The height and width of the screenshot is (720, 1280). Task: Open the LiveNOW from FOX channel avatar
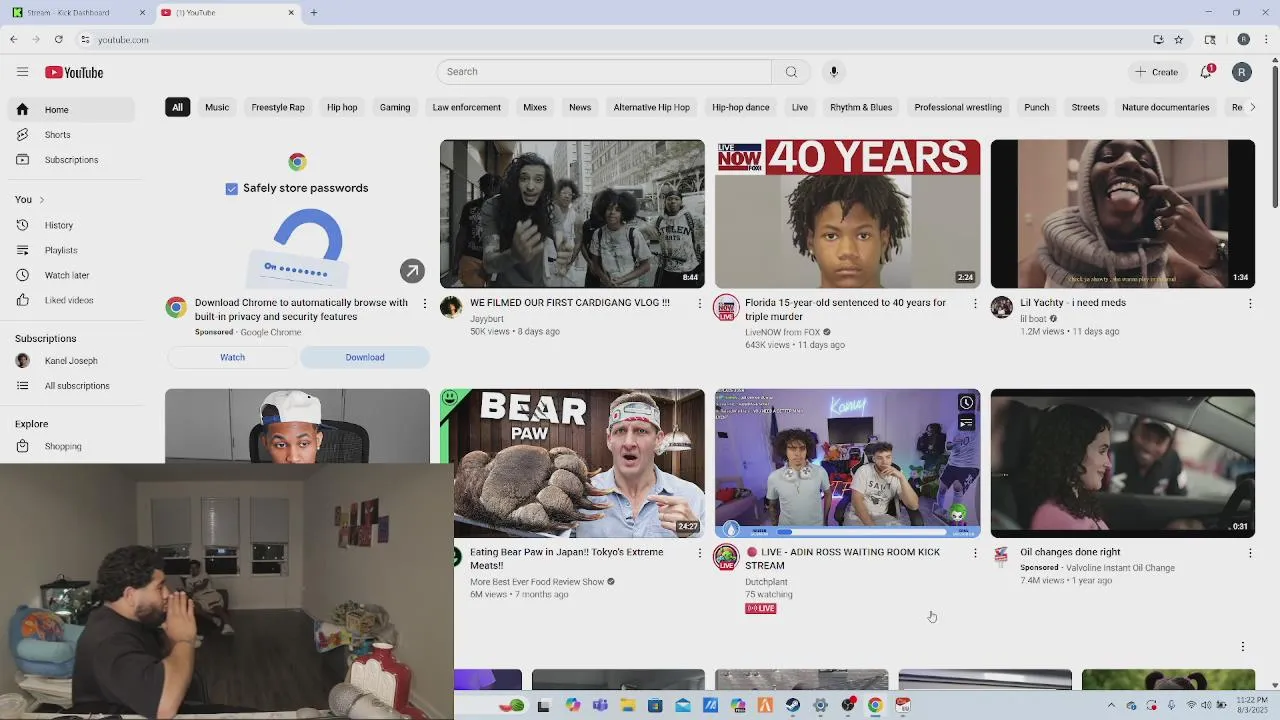726,307
